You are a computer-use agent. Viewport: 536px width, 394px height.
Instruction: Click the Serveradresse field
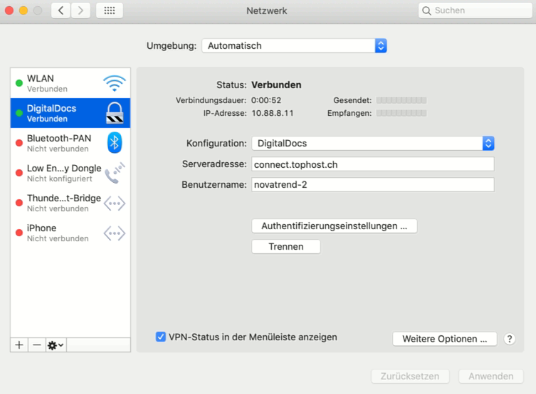pyautogui.click(x=373, y=164)
